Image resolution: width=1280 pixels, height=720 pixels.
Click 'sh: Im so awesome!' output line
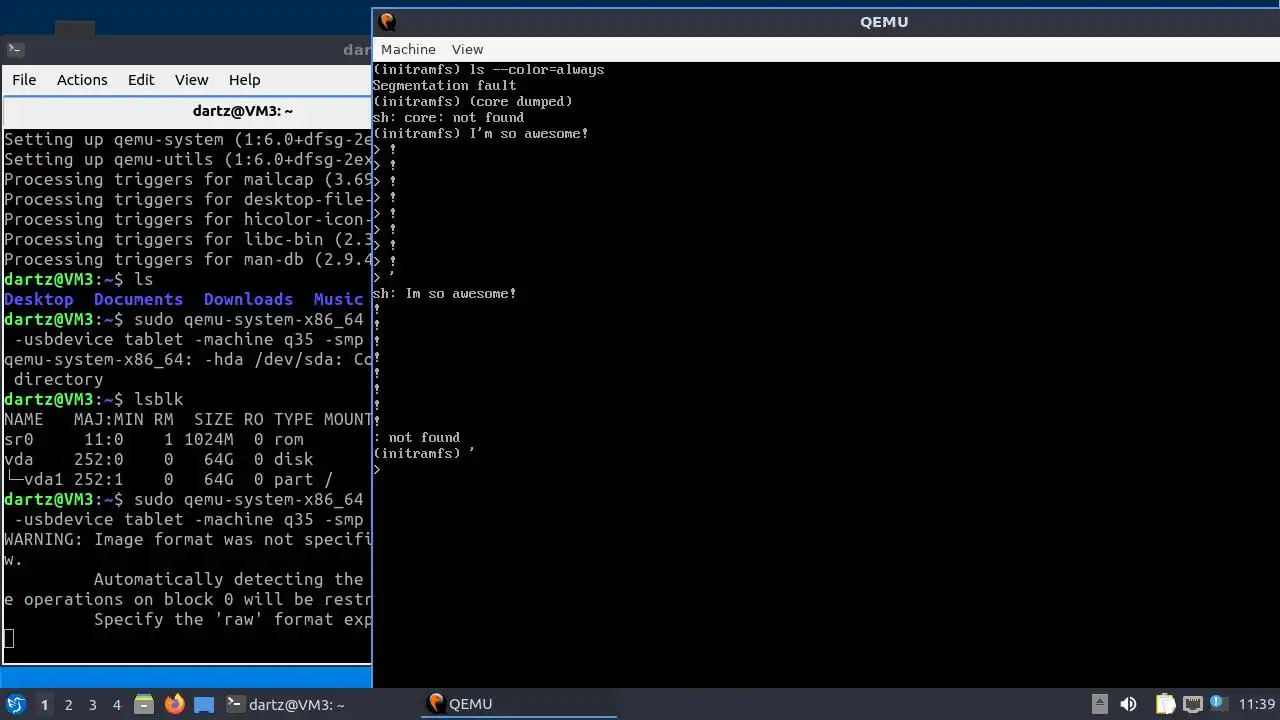pos(445,293)
